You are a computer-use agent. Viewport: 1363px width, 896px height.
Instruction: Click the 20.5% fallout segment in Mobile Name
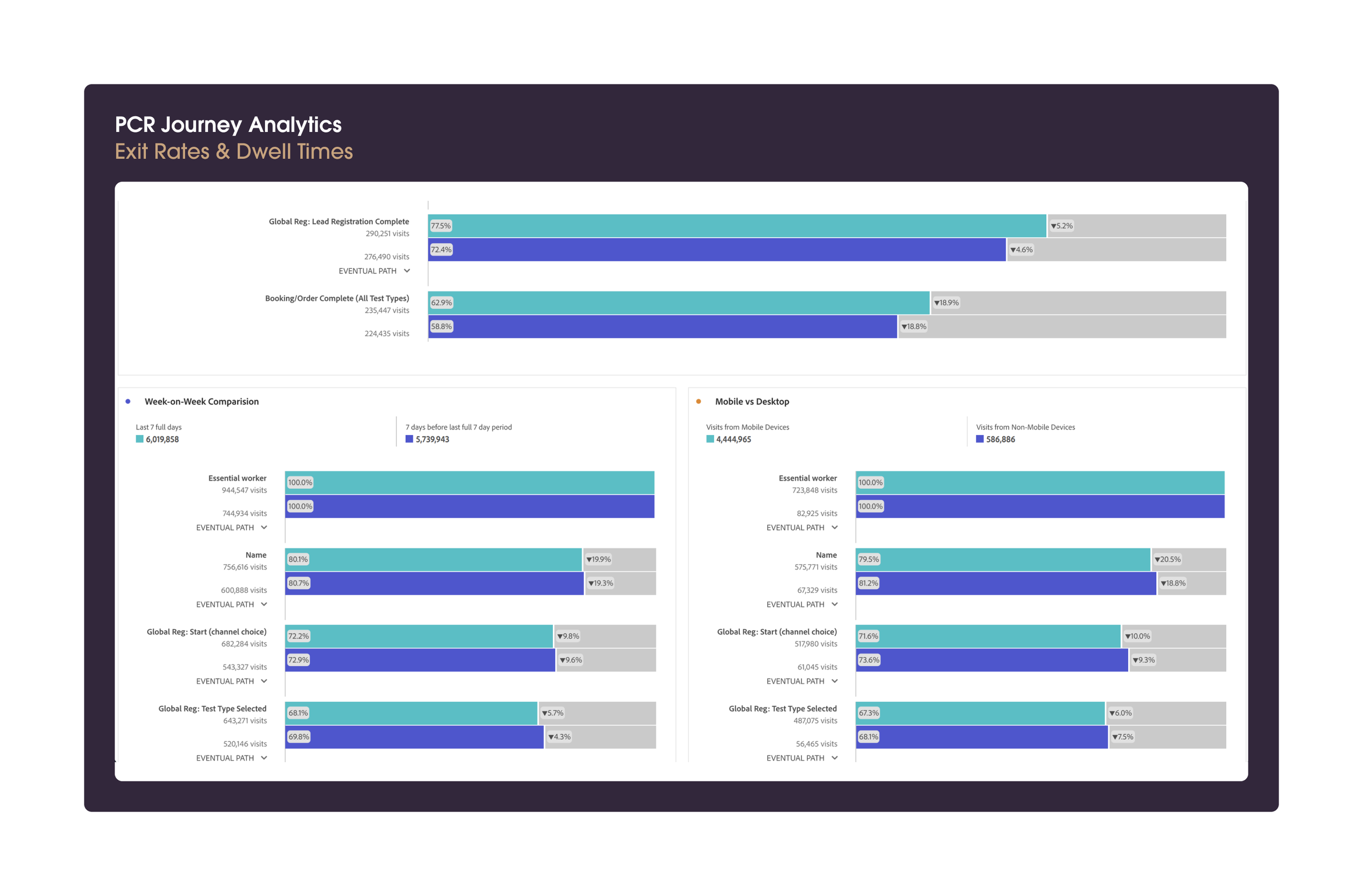pyautogui.click(x=1189, y=559)
